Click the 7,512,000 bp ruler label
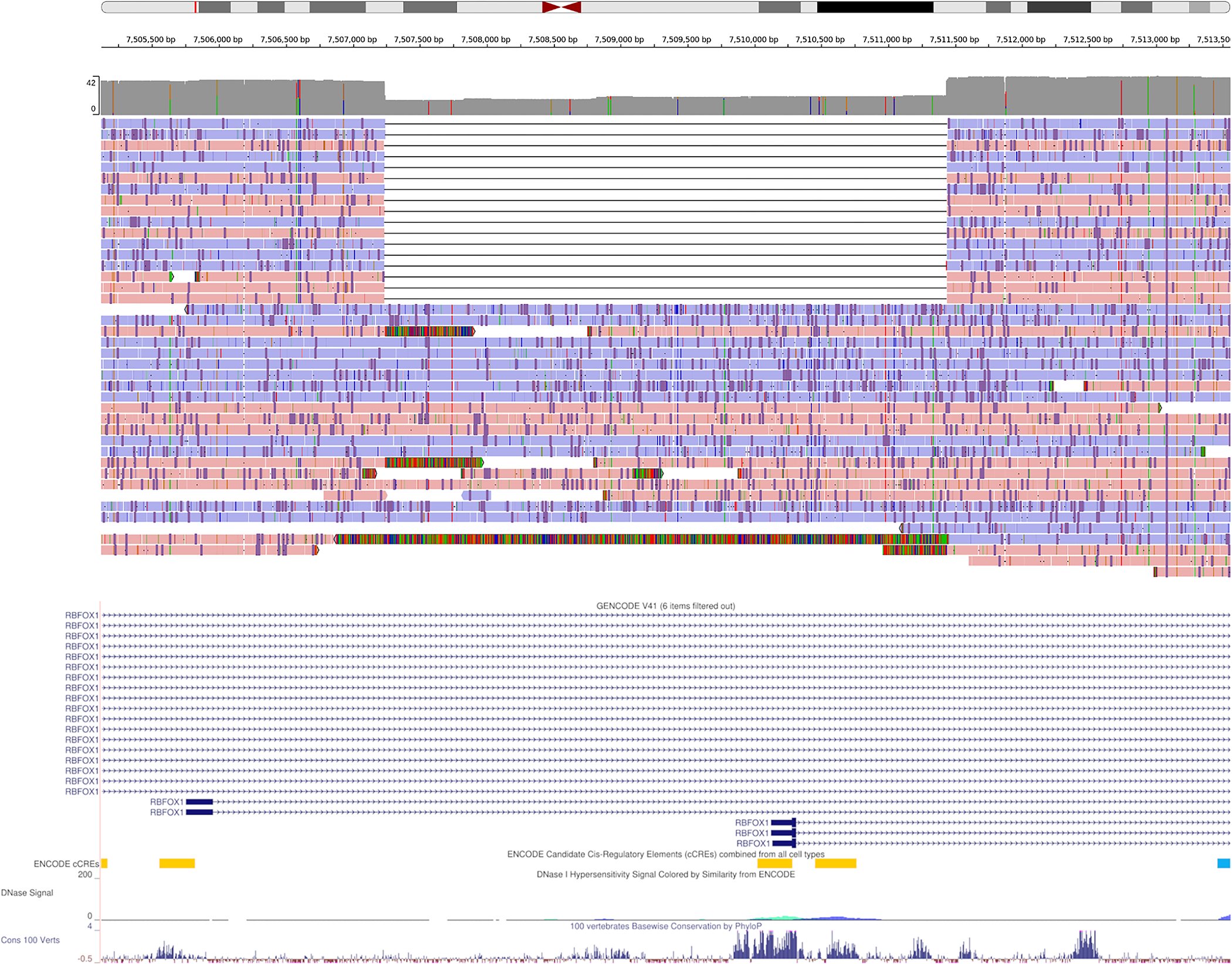The height and width of the screenshot is (964, 1232). pos(1021,39)
